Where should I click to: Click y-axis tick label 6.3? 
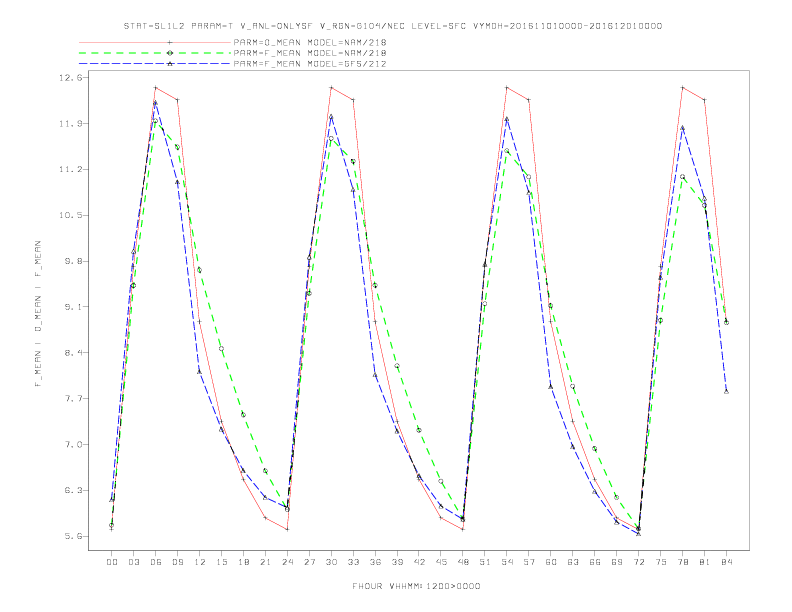pyautogui.click(x=73, y=491)
